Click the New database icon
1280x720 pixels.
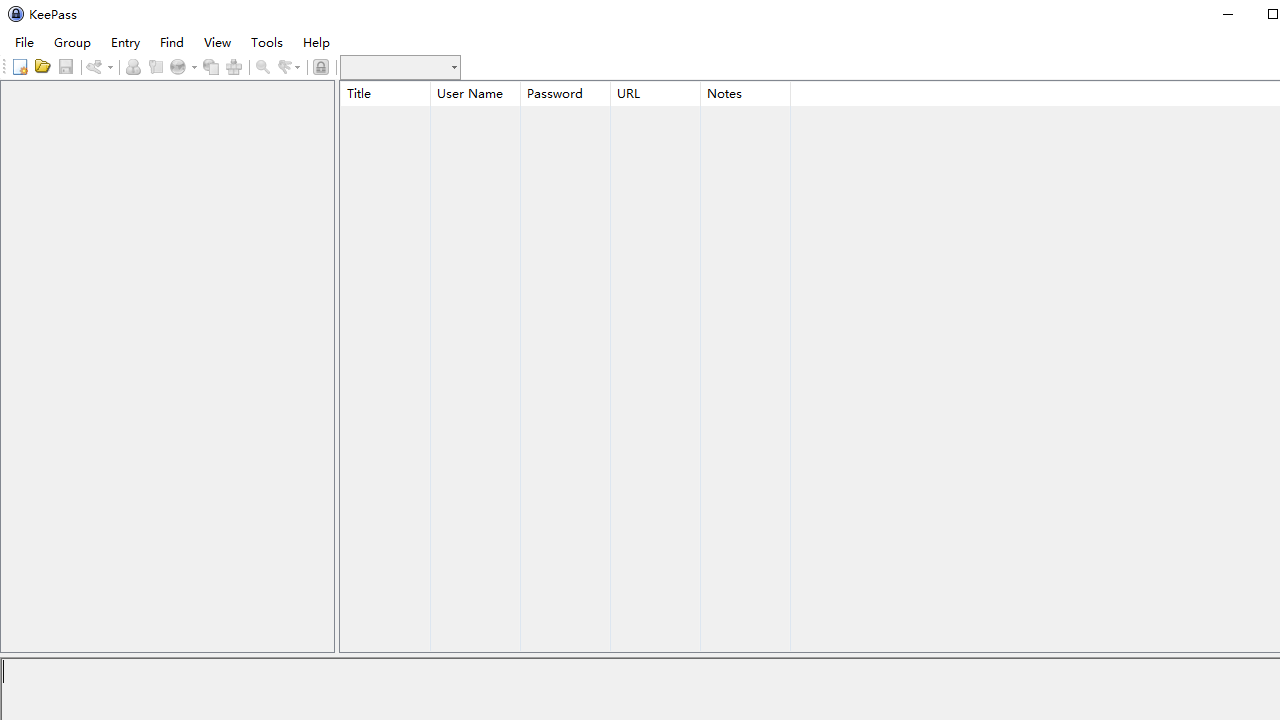tap(20, 67)
